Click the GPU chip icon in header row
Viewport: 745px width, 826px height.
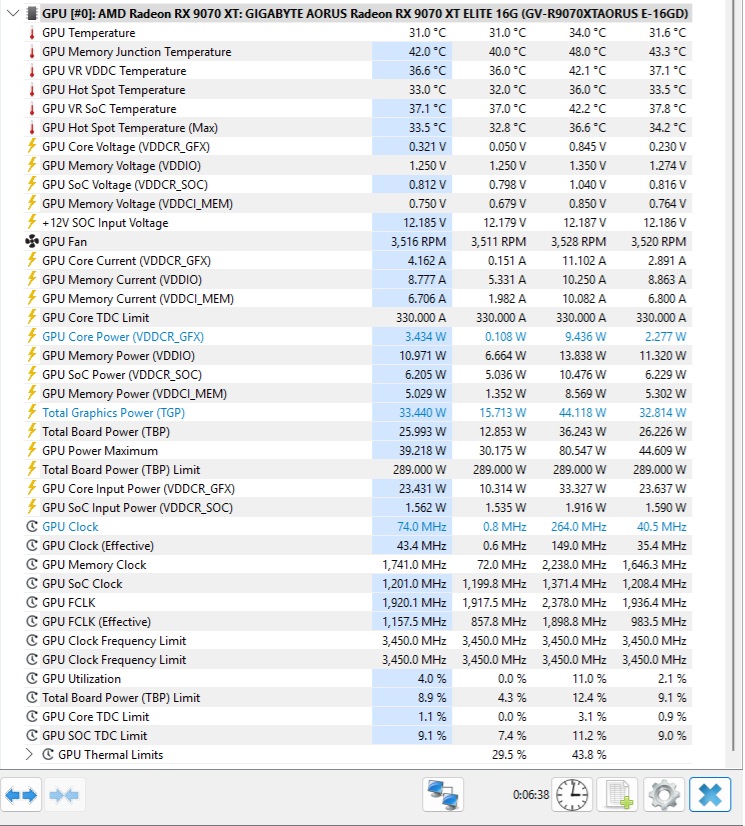point(32,13)
